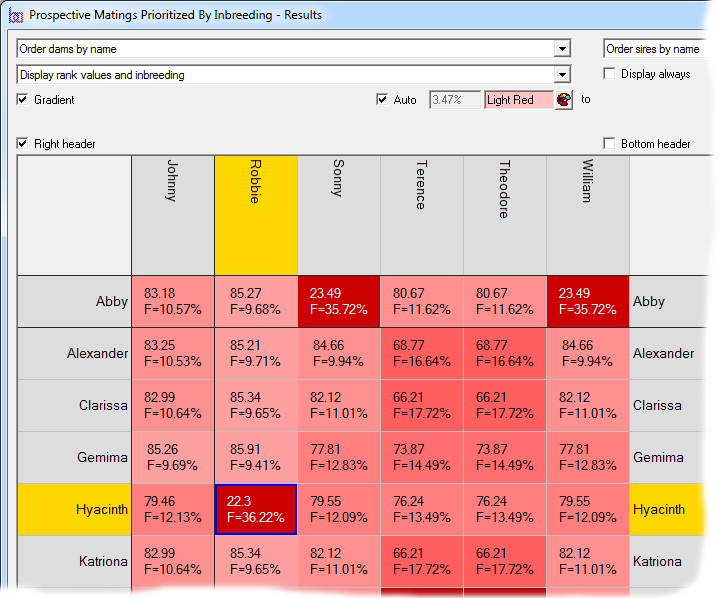Screen dimensions: 719x598
Task: Enable the Bottom header checkbox
Action: coord(609,144)
